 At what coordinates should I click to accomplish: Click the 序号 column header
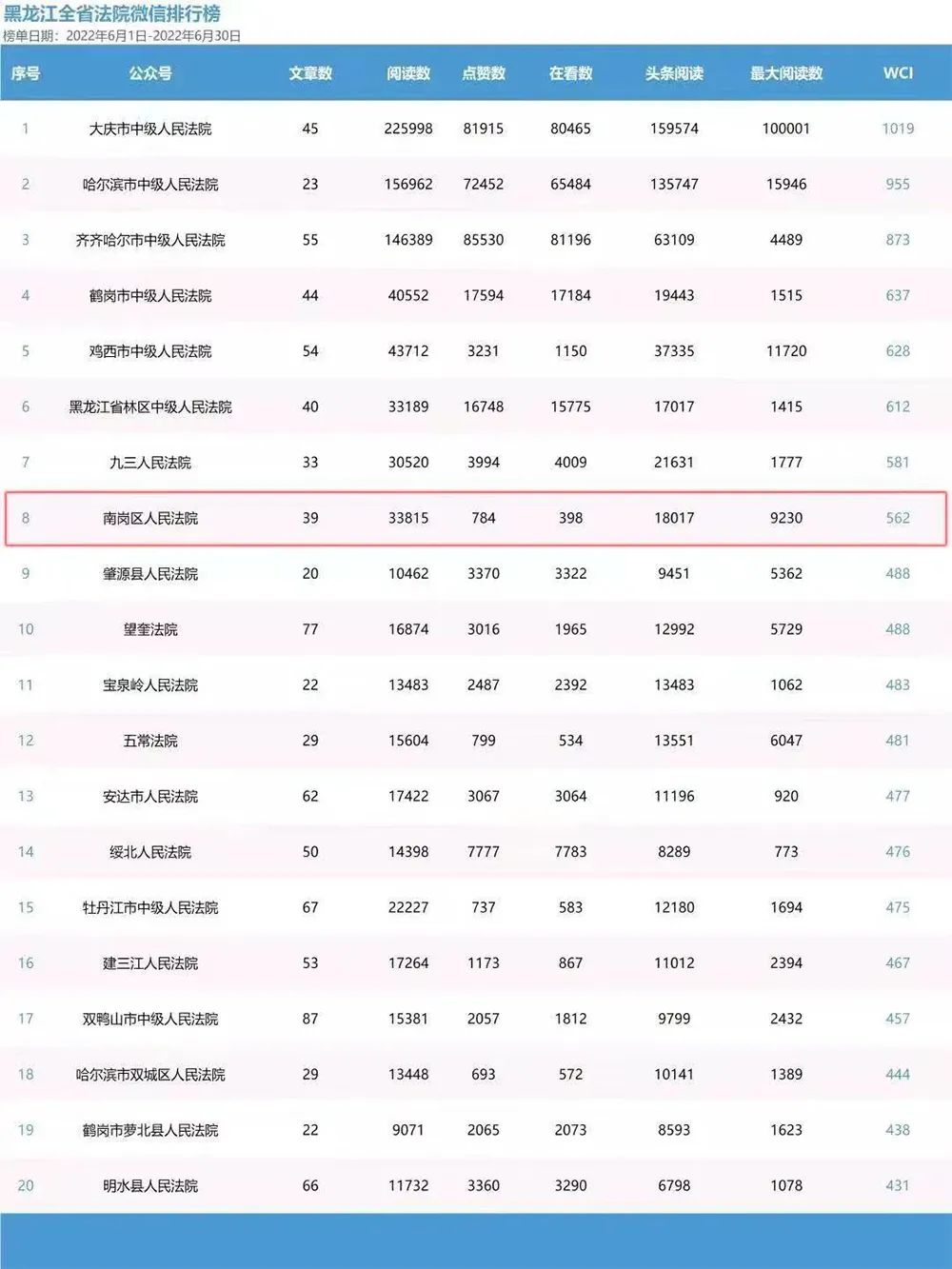(26, 73)
